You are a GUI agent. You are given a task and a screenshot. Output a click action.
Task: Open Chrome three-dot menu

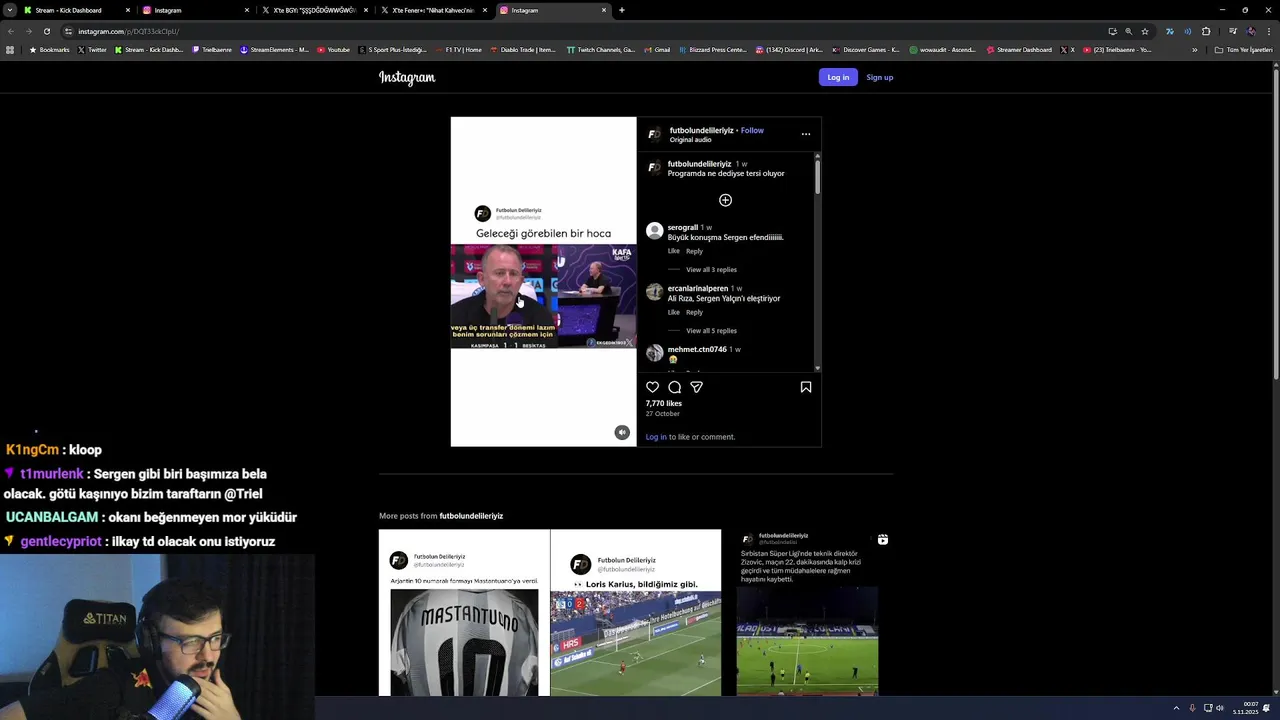pyautogui.click(x=1270, y=31)
